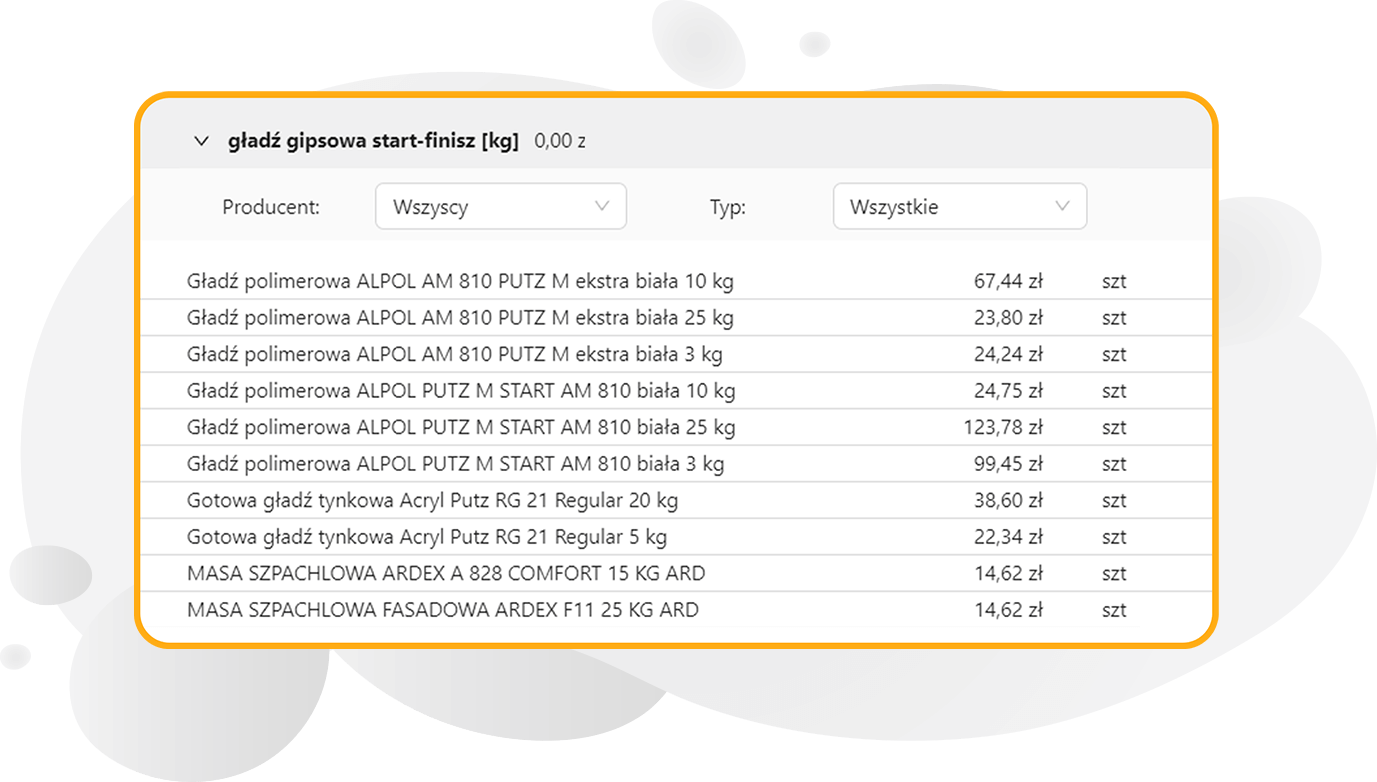1377x782 pixels.
Task: Click the 0,00 total in the section header
Action: tap(560, 142)
